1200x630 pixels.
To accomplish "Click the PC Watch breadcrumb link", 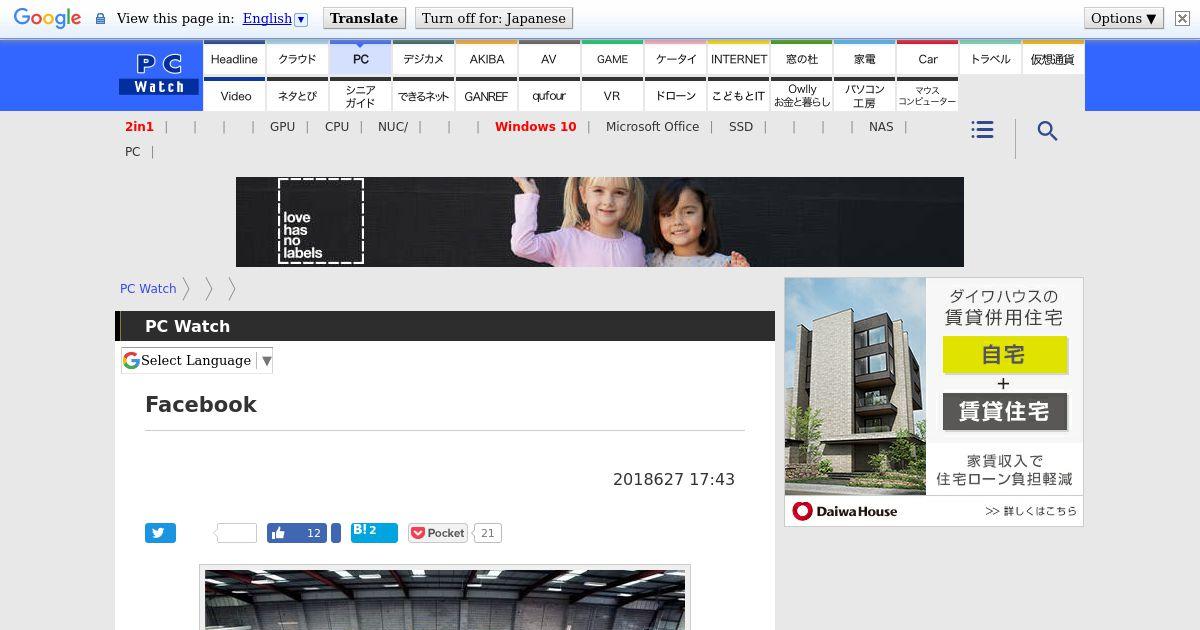I will 148,288.
